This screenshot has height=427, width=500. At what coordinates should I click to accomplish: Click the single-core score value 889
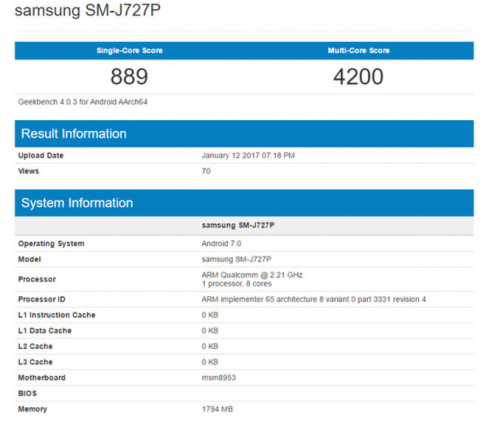pyautogui.click(x=129, y=76)
